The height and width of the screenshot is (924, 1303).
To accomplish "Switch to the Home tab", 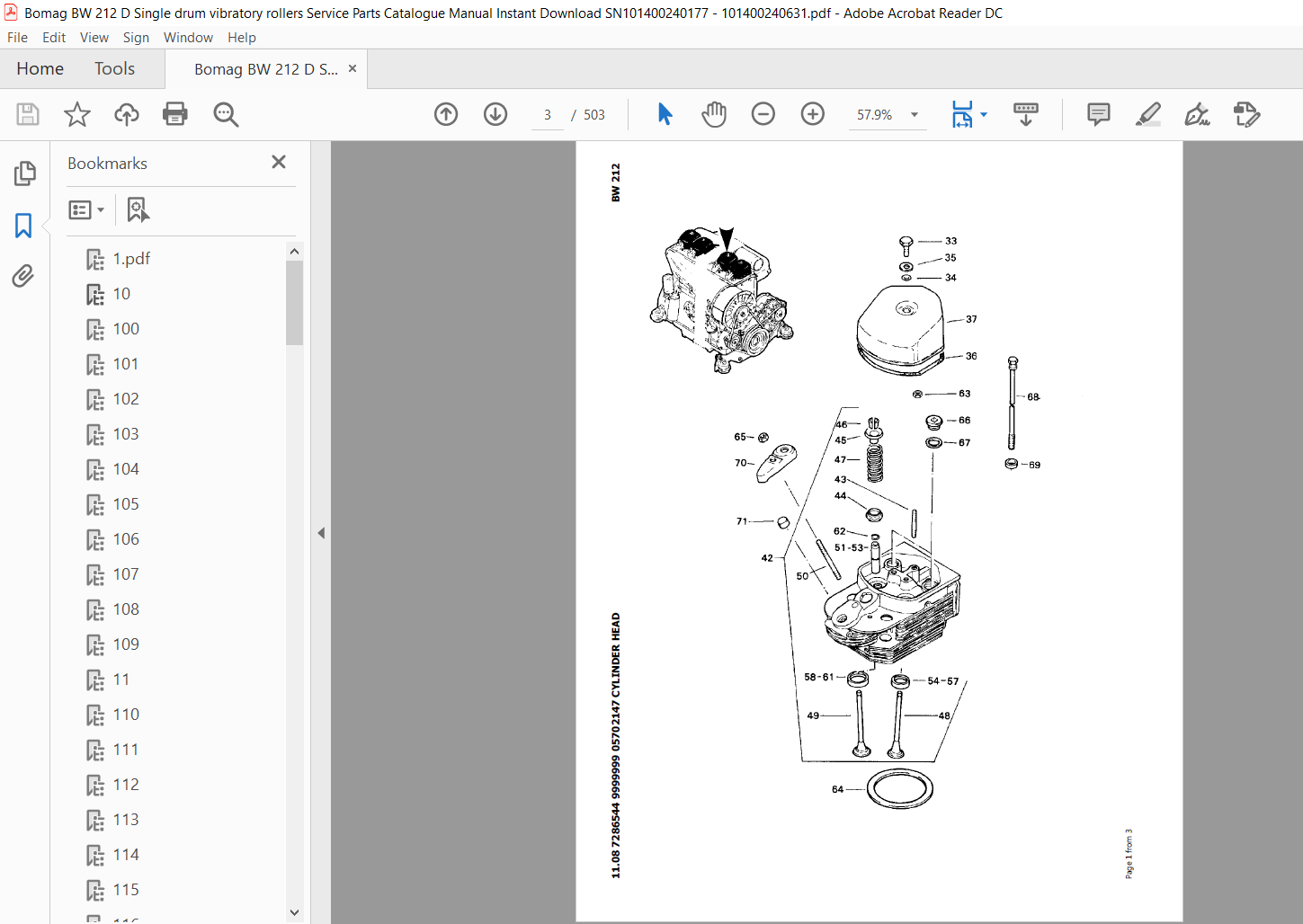I will pos(40,69).
